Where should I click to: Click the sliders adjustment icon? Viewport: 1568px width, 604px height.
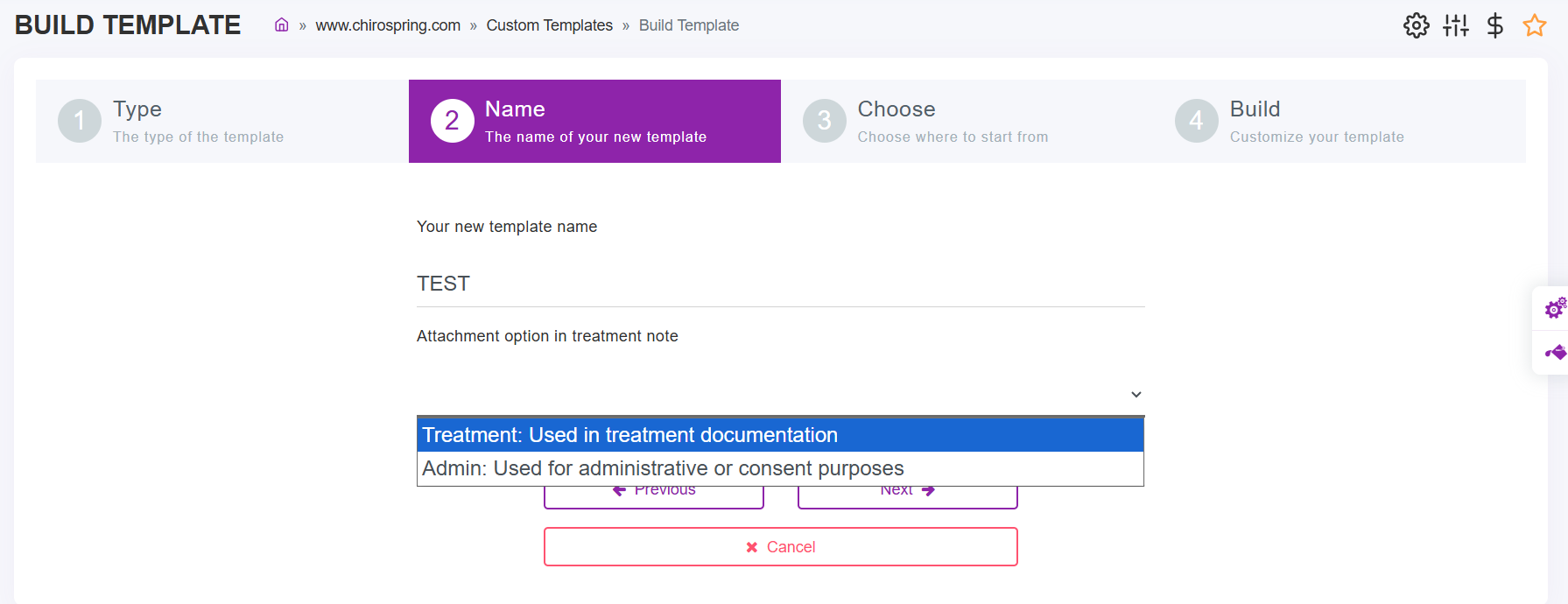pyautogui.click(x=1455, y=25)
